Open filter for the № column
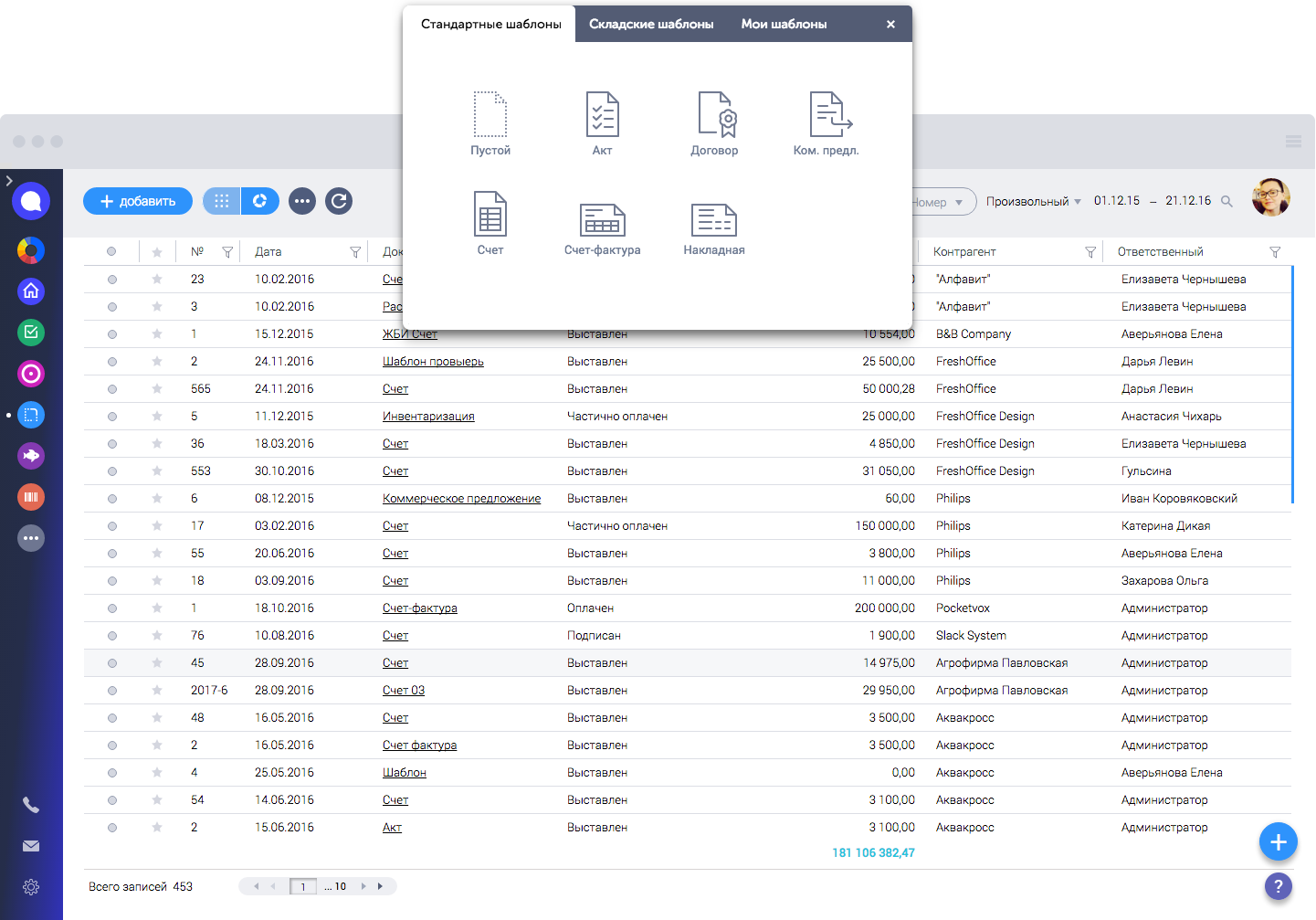The height and width of the screenshot is (920, 1316). 227,252
